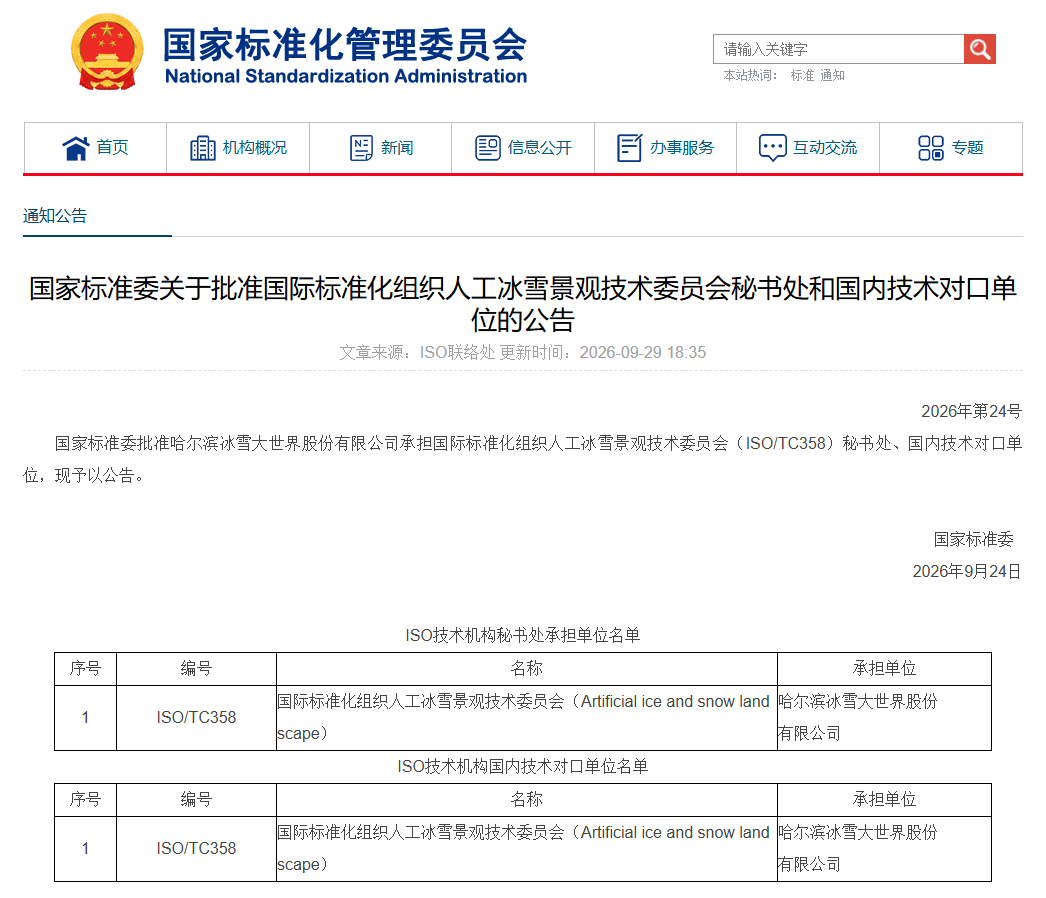The width and height of the screenshot is (1046, 898).
Task: Select the 通知公告 tab heading
Action: click(x=55, y=215)
